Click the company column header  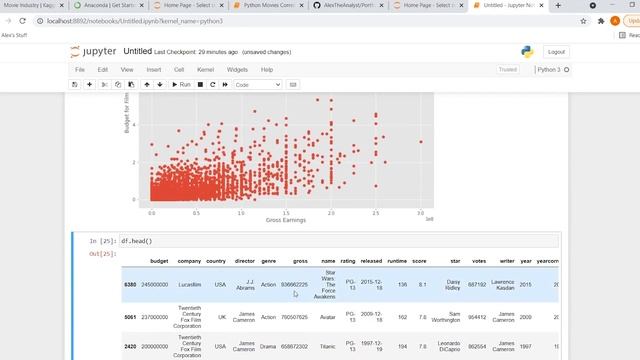pos(189,261)
